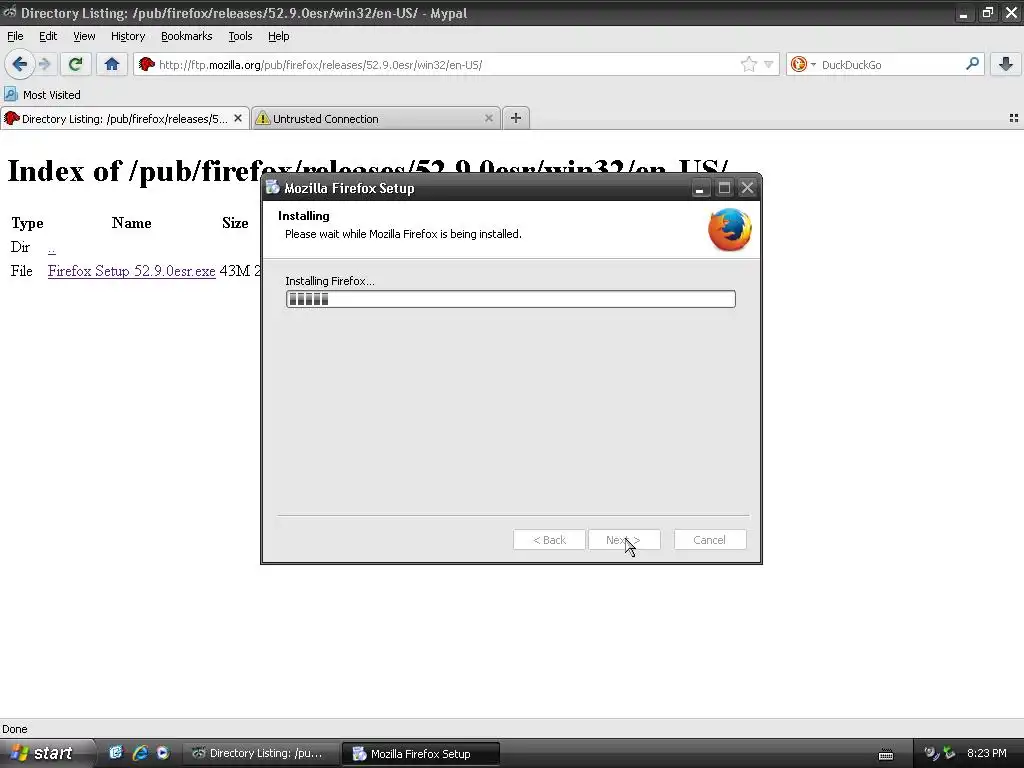Click the Back button in Firefox Setup

coord(549,540)
